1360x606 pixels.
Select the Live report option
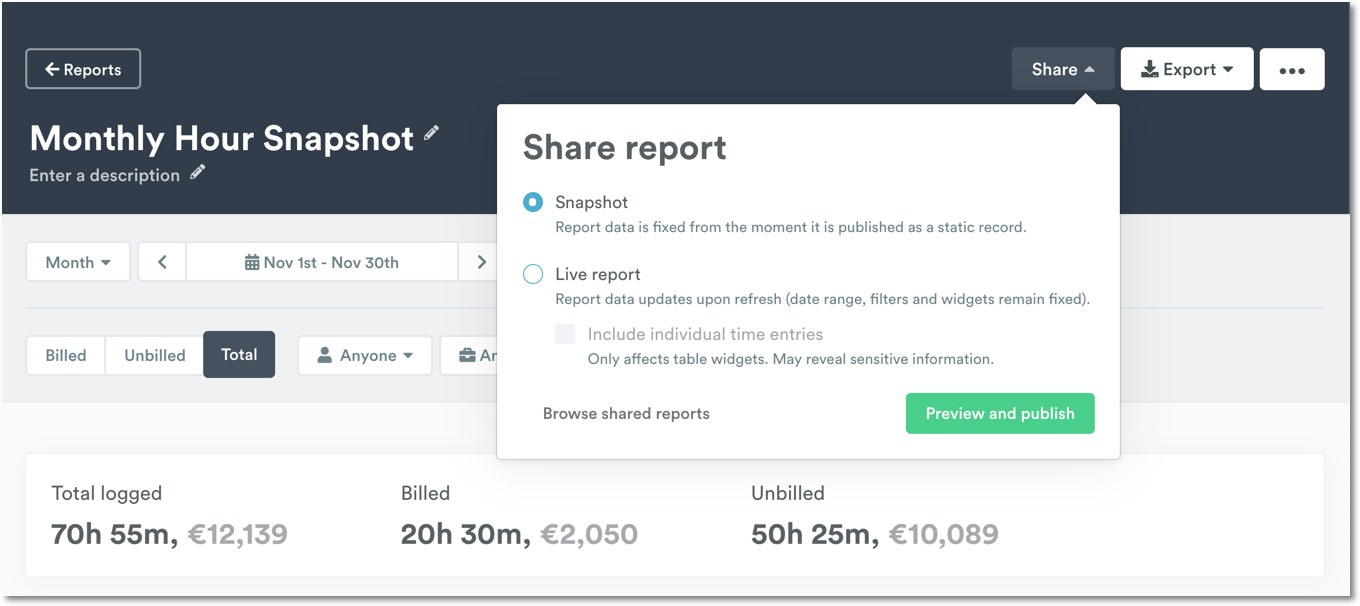pos(533,274)
